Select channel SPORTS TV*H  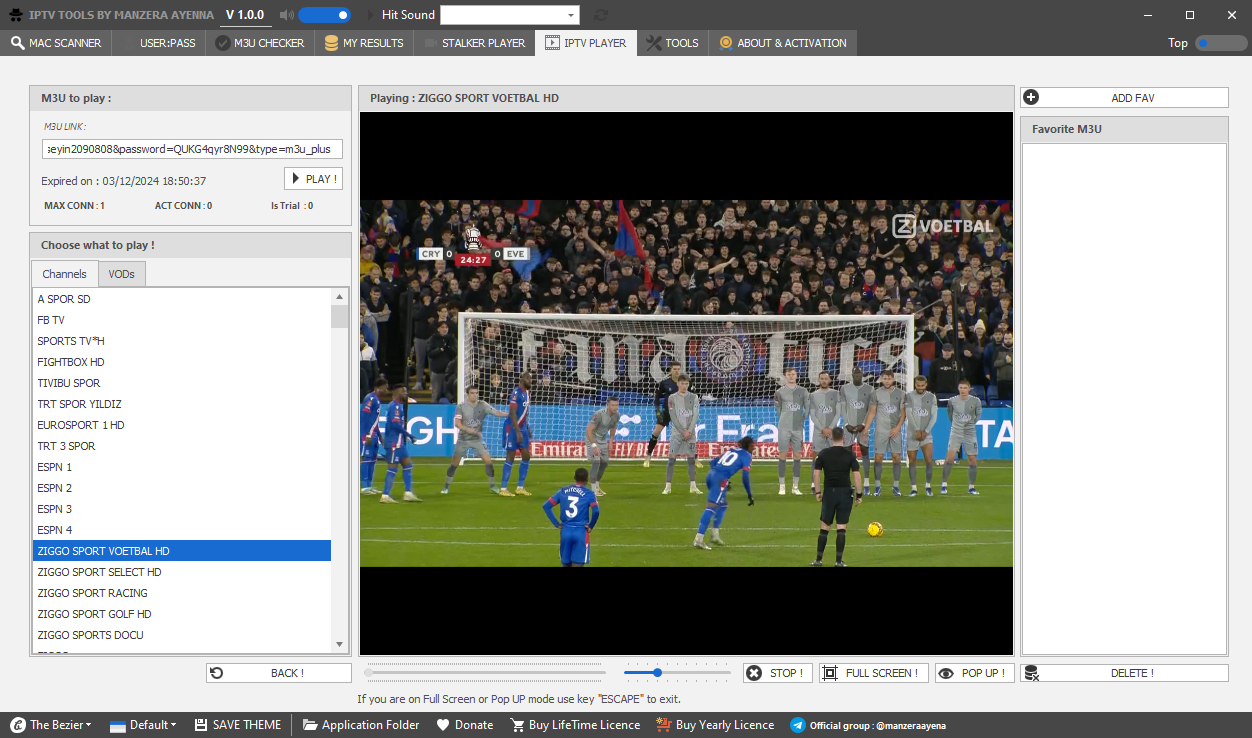pyautogui.click(x=182, y=341)
